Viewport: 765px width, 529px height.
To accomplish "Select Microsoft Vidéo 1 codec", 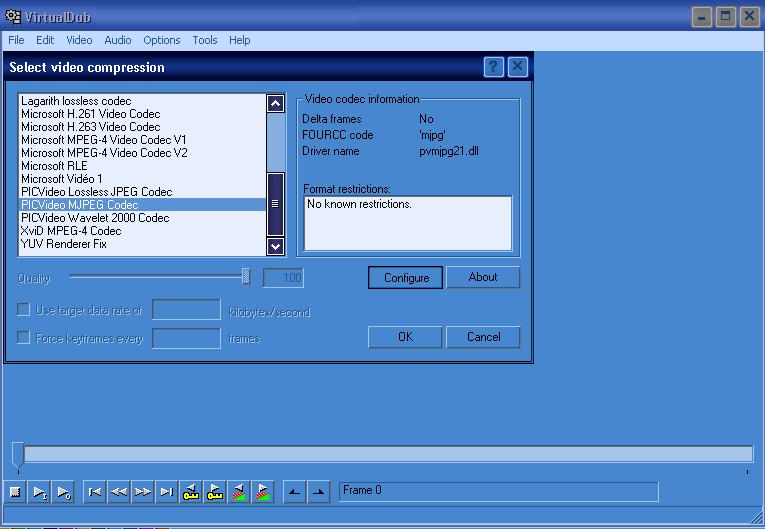I will point(142,179).
